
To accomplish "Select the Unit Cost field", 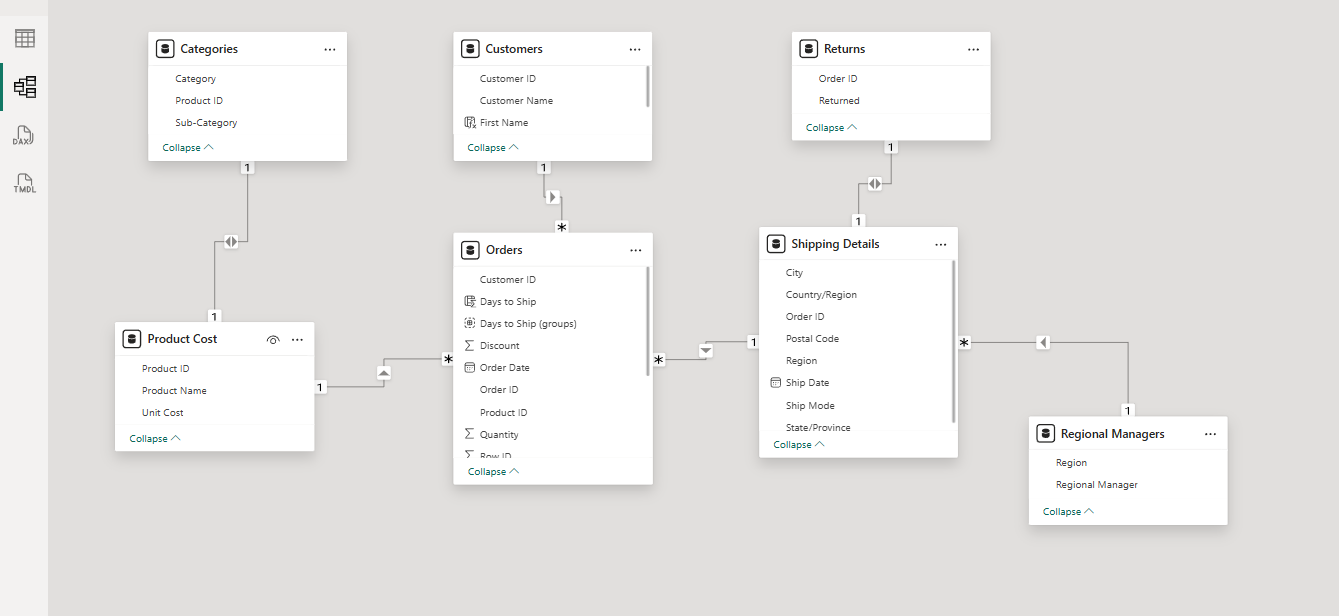I will 163,413.
